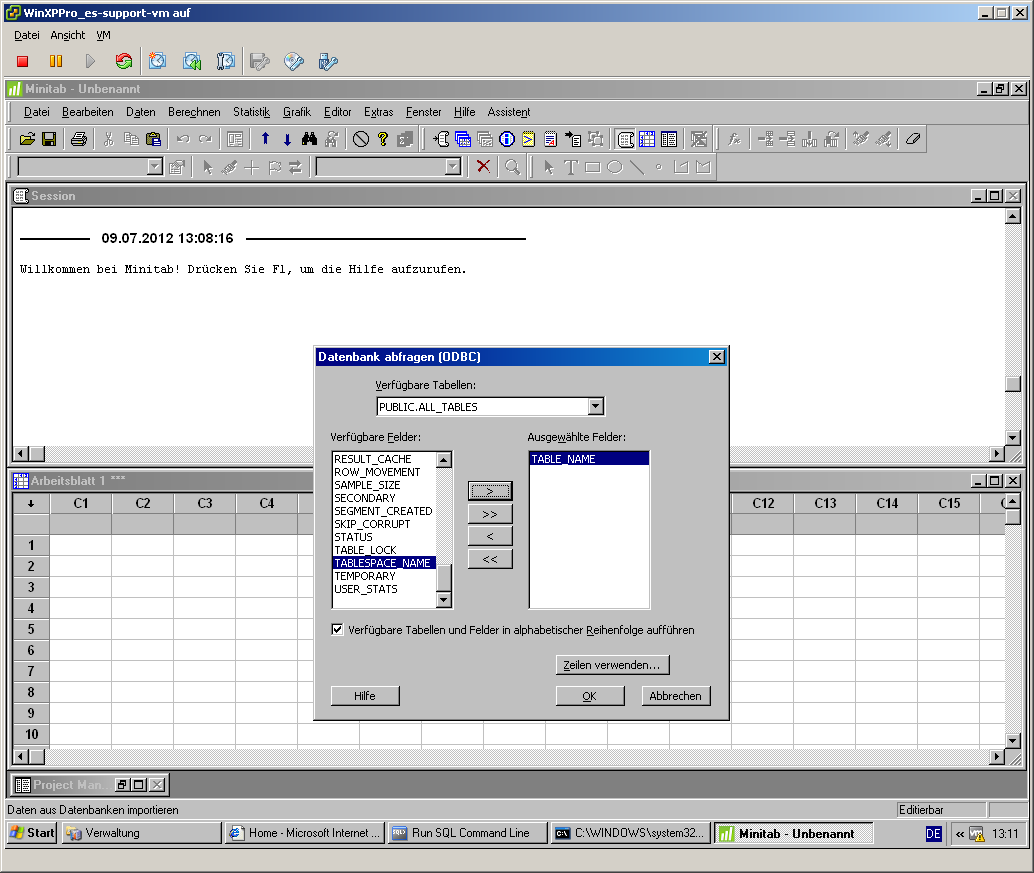Stop the VM with the red square icon
The width and height of the screenshot is (1034, 873).
pyautogui.click(x=22, y=61)
